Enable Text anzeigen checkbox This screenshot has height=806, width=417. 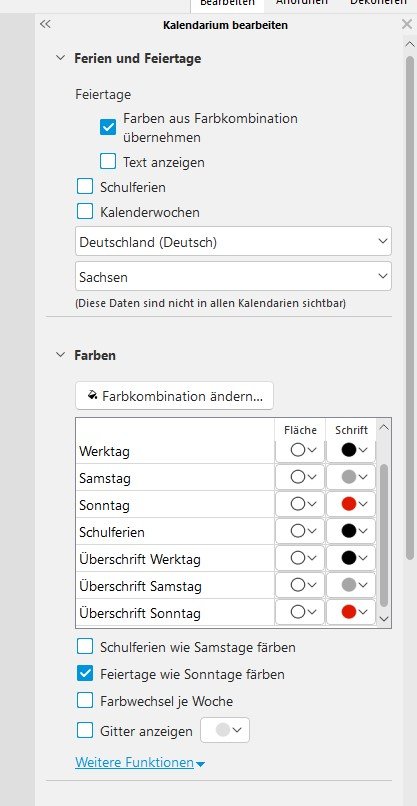[108, 161]
